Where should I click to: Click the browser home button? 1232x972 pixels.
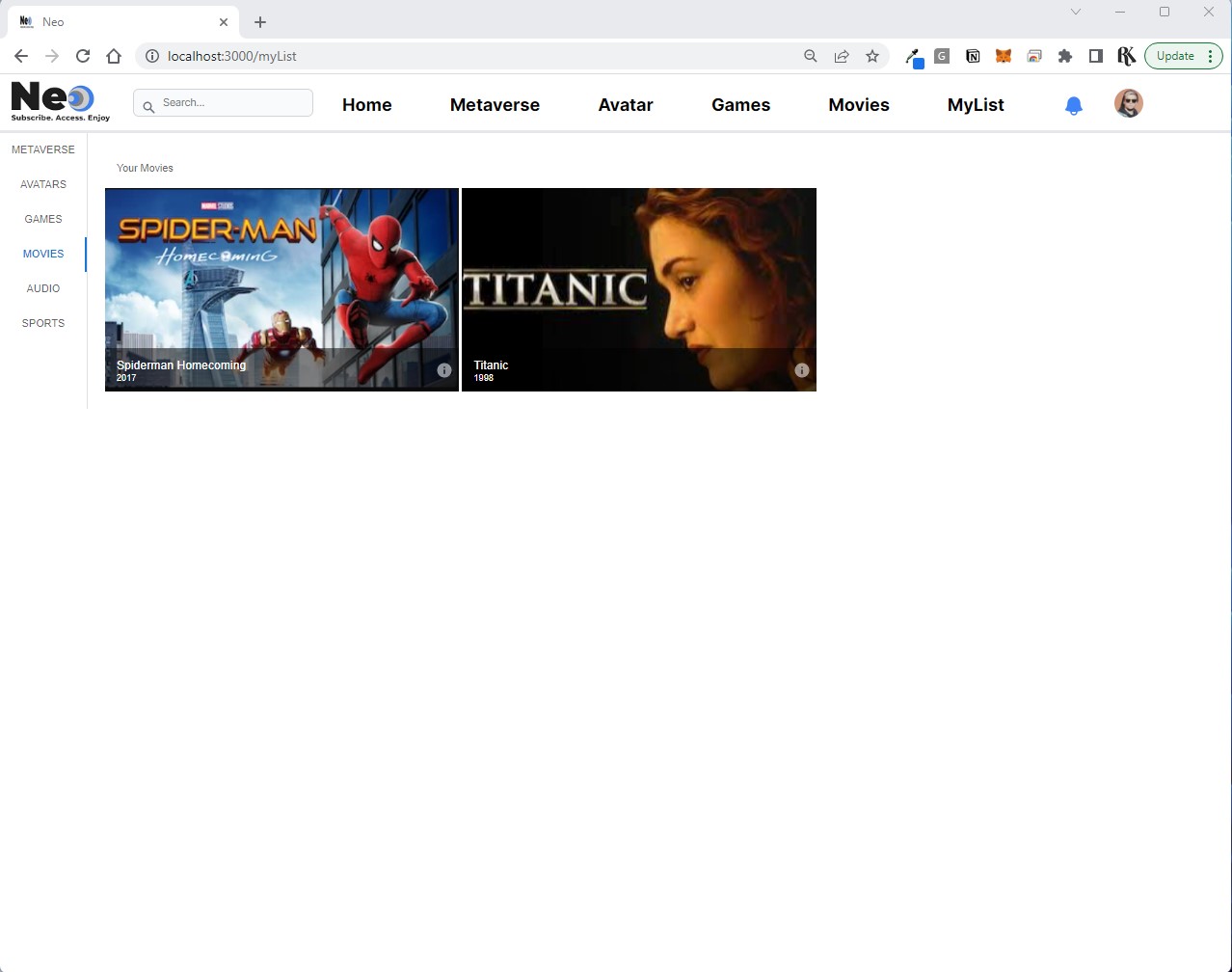(114, 56)
